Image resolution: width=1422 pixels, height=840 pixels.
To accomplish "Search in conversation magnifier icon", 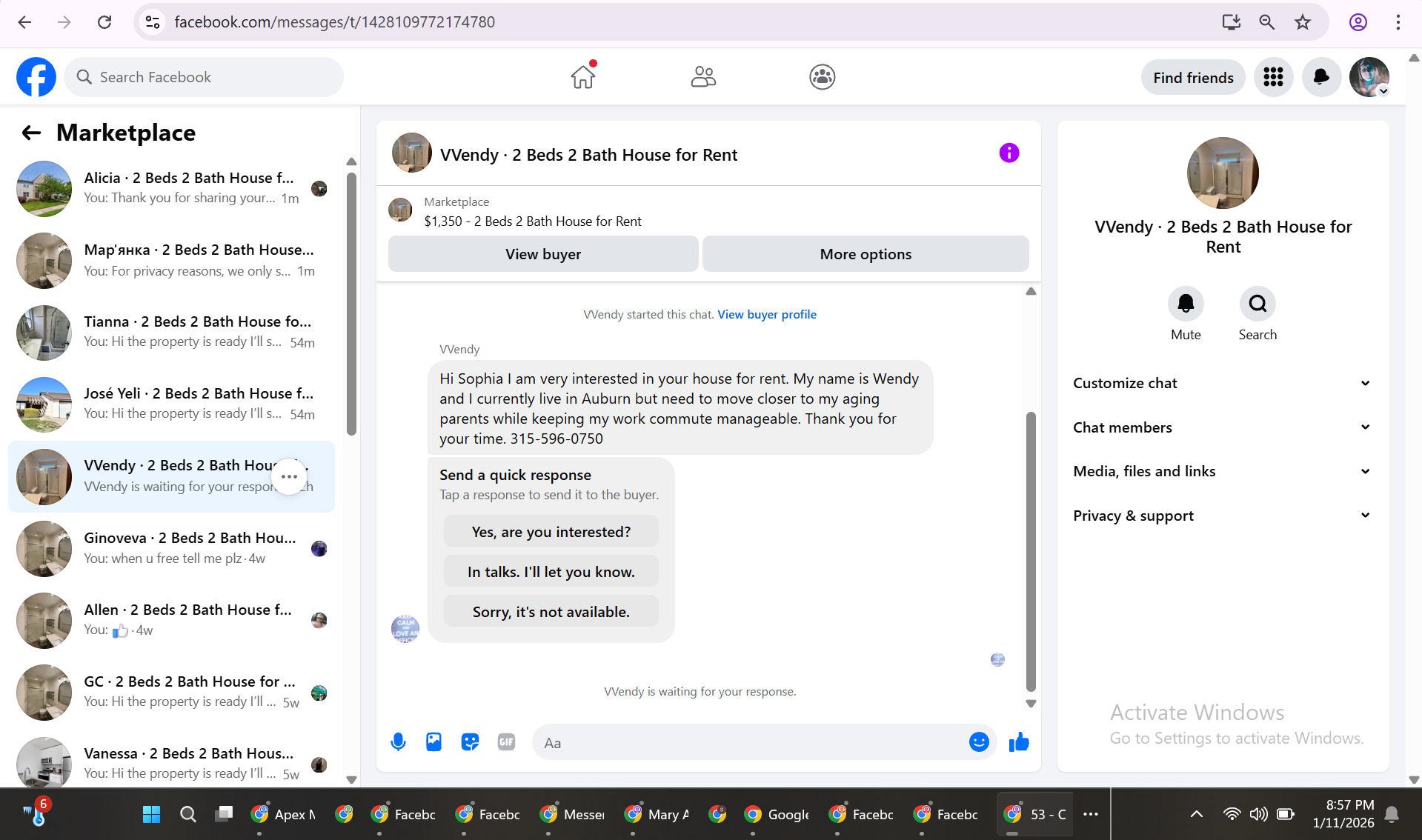I will coord(1257,304).
